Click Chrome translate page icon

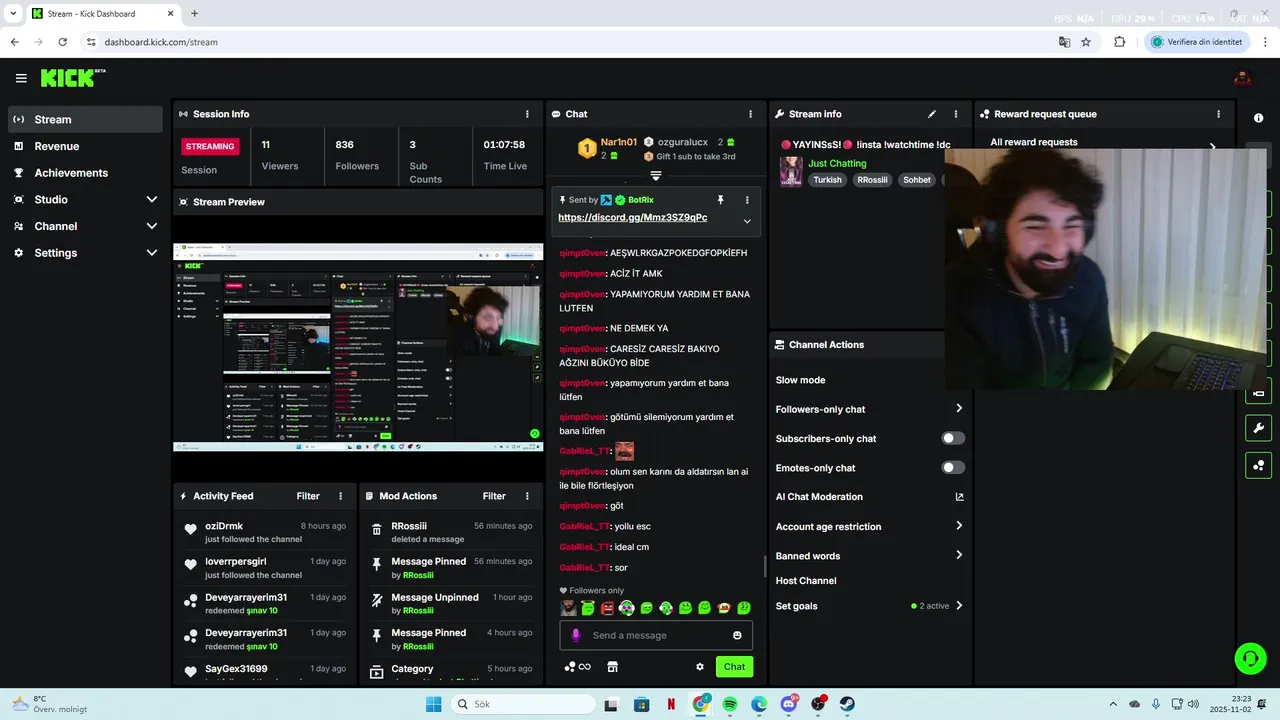[1065, 42]
